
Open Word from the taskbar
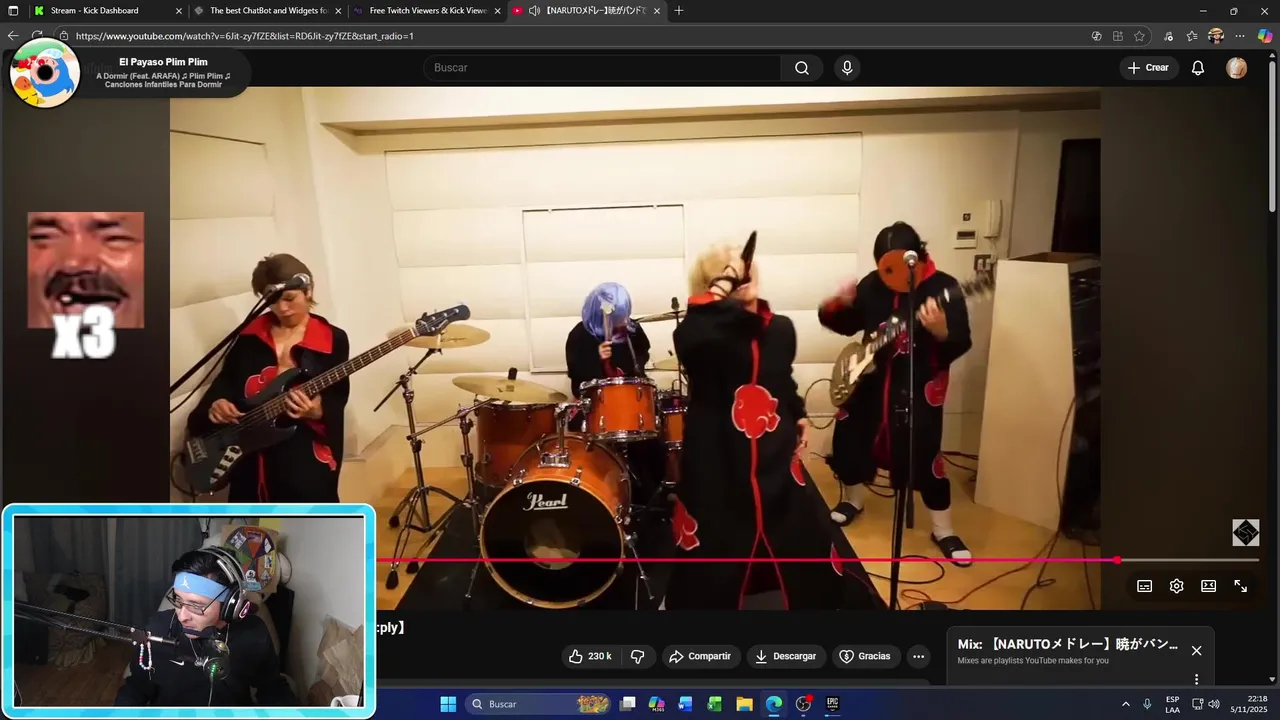coord(686,704)
